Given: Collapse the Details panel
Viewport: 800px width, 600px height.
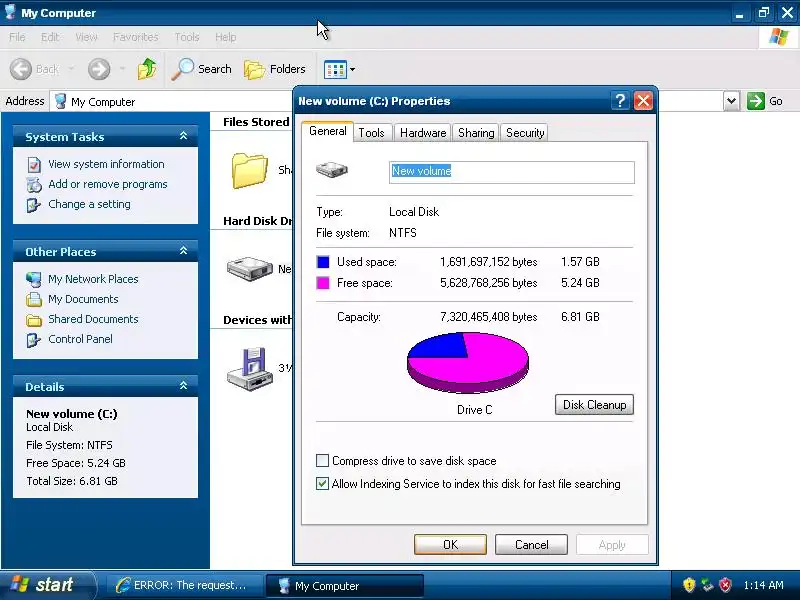Looking at the screenshot, I should point(183,386).
